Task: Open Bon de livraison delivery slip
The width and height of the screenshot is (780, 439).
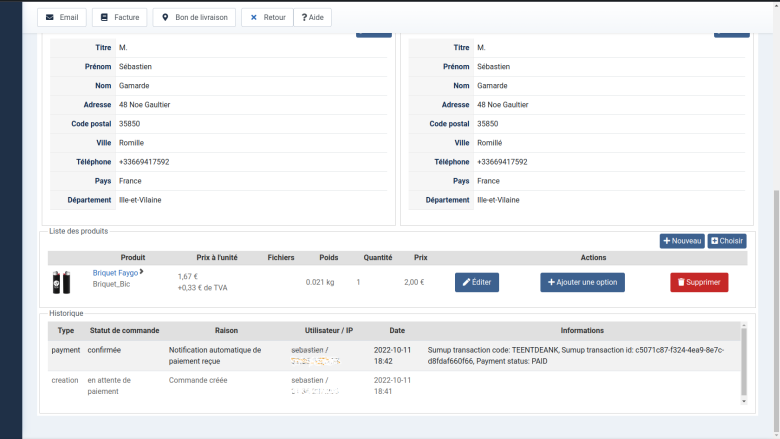Action: click(194, 18)
